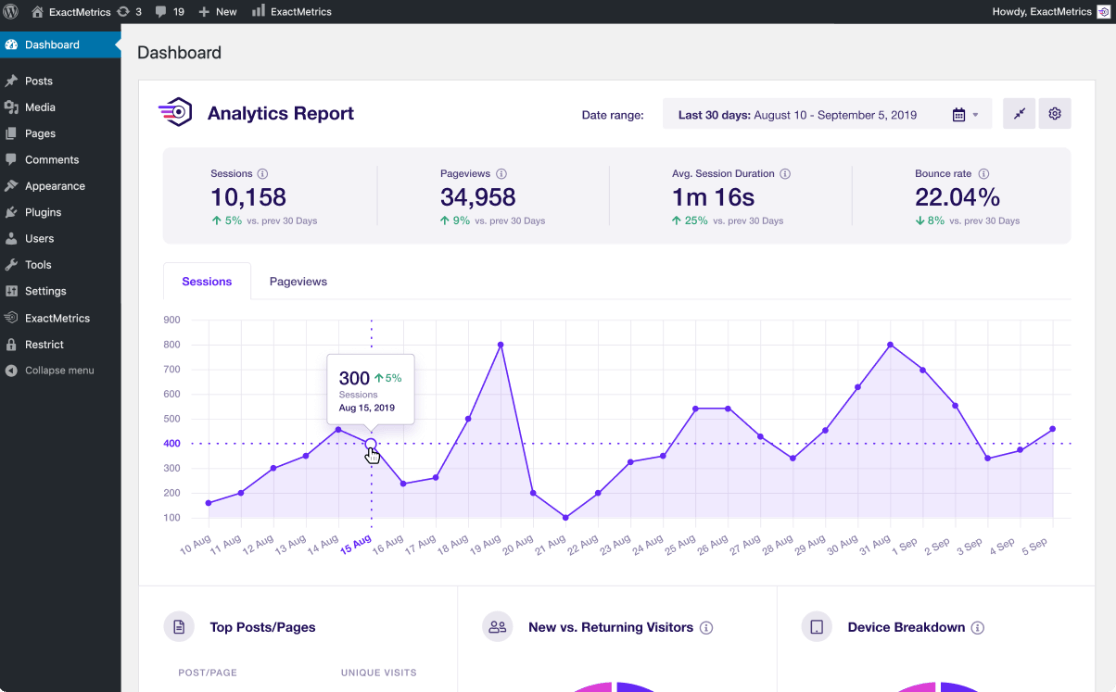Open the Tools menu item
This screenshot has width=1116, height=692.
pos(60,264)
